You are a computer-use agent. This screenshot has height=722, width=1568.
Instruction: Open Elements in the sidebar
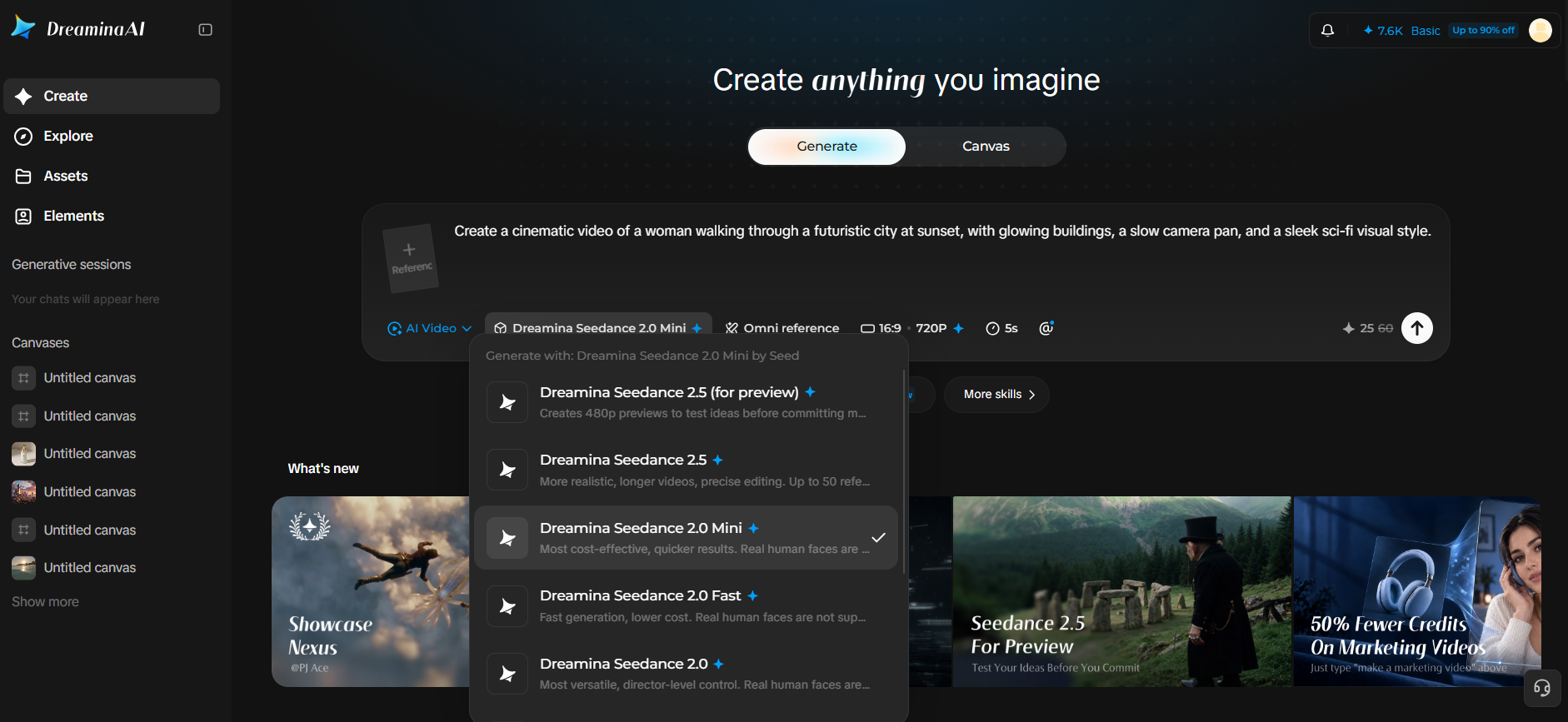point(112,216)
